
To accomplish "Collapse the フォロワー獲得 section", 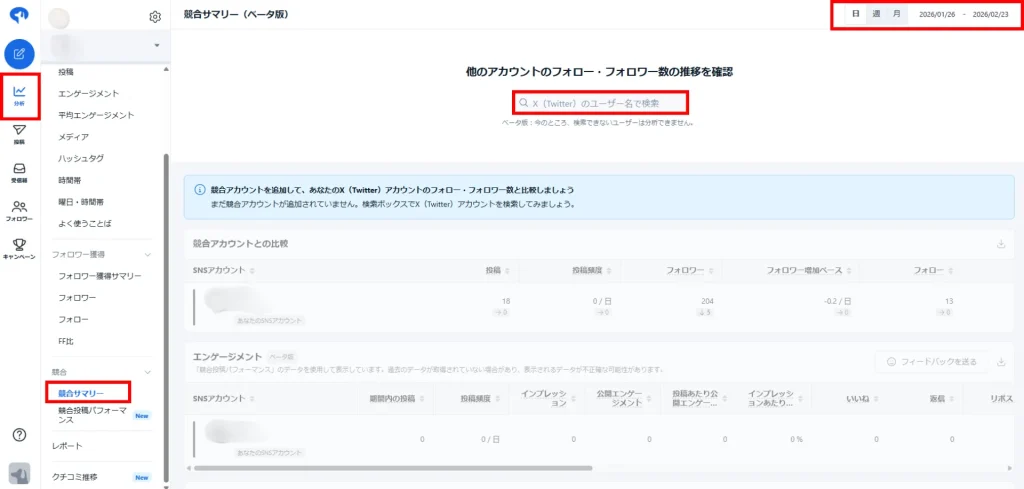I will [149, 255].
